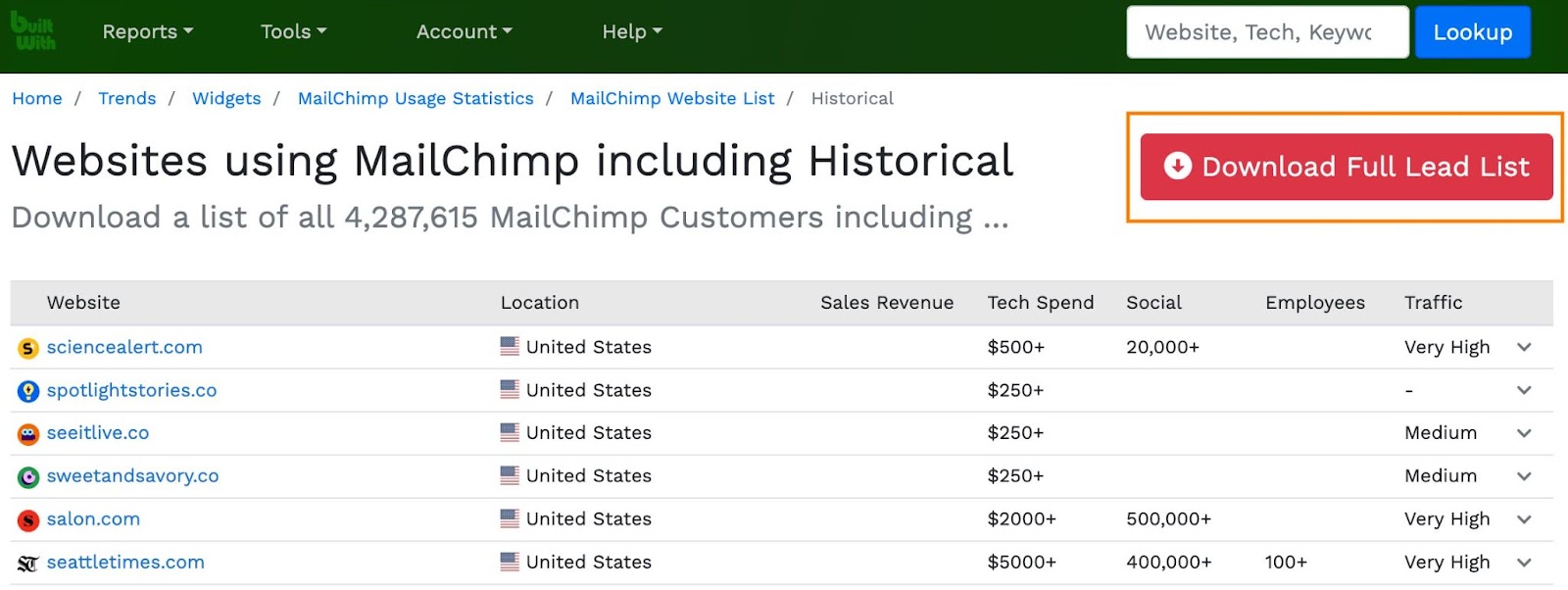This screenshot has height=590, width=1568.
Task: Open MailChimp Website List breadcrumb
Action: point(672,98)
